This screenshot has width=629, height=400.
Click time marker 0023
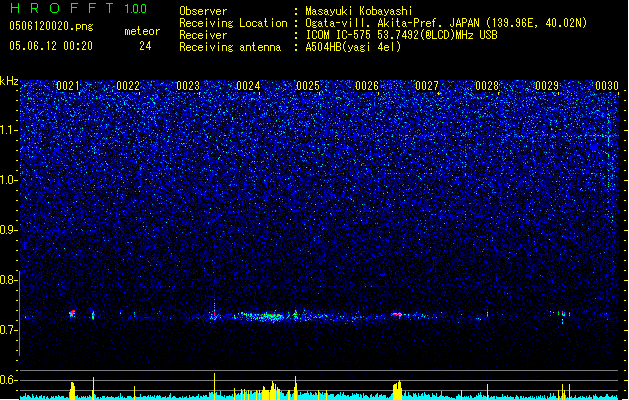coord(188,86)
